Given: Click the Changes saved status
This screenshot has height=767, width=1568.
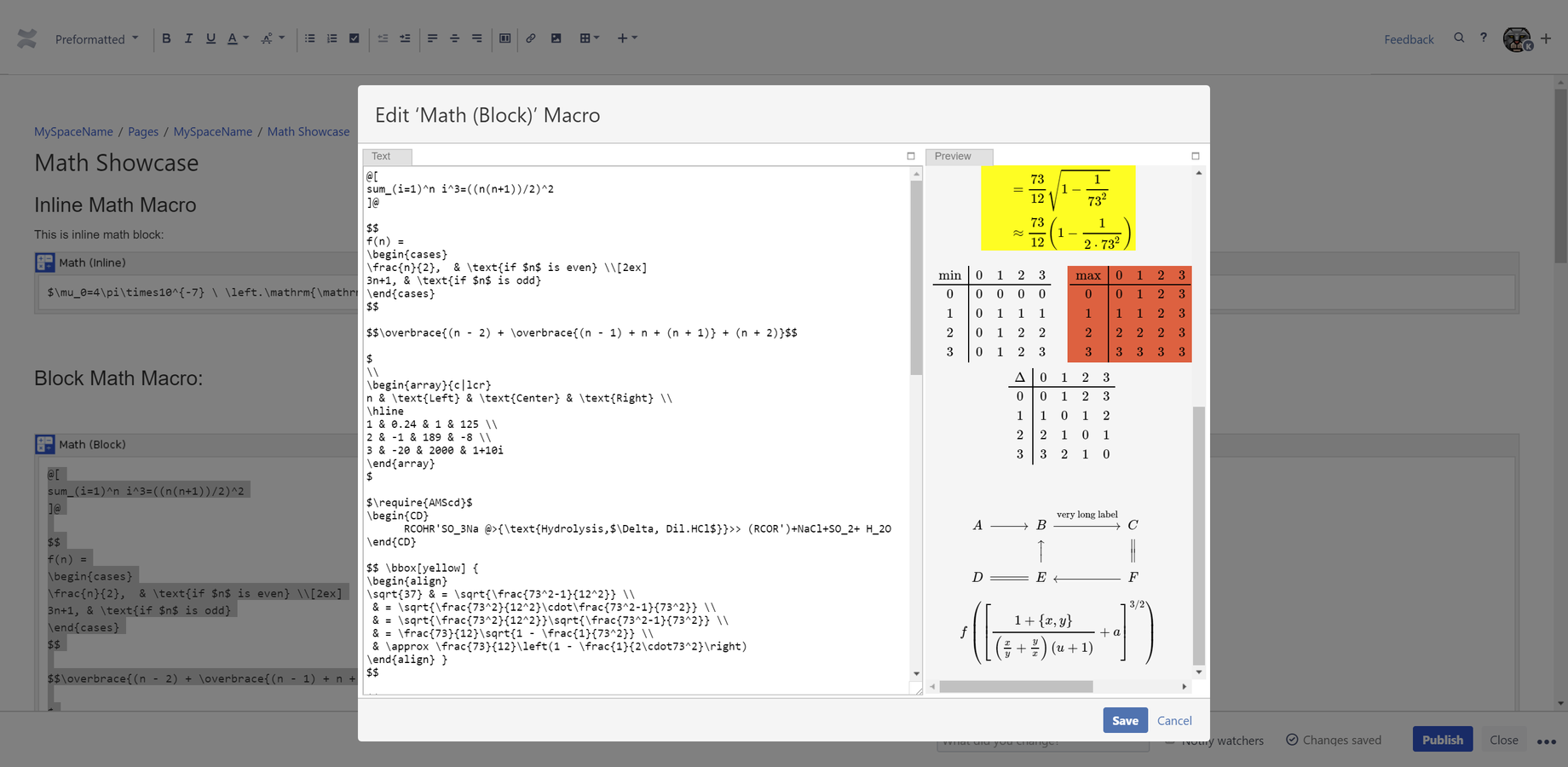Looking at the screenshot, I should [x=1334, y=740].
